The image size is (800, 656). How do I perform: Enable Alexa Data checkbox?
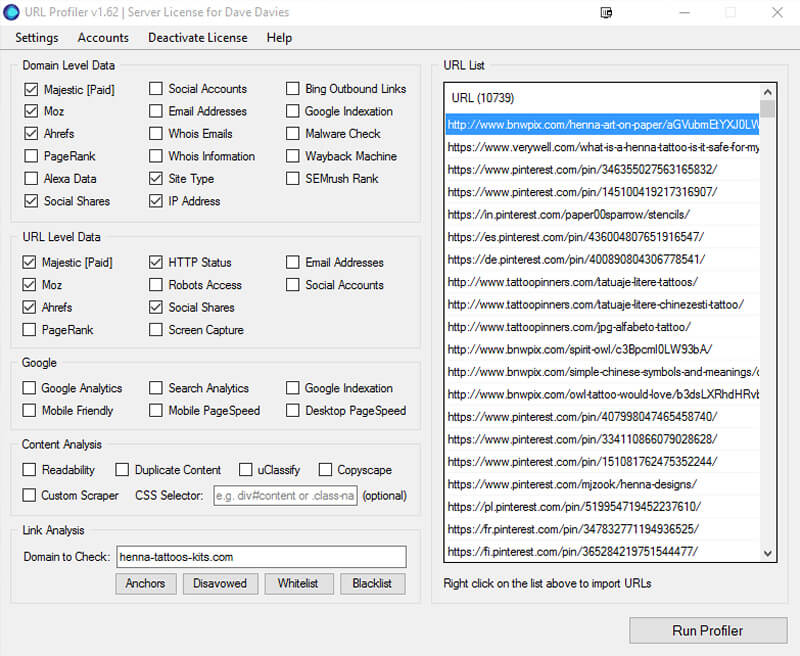[x=31, y=178]
